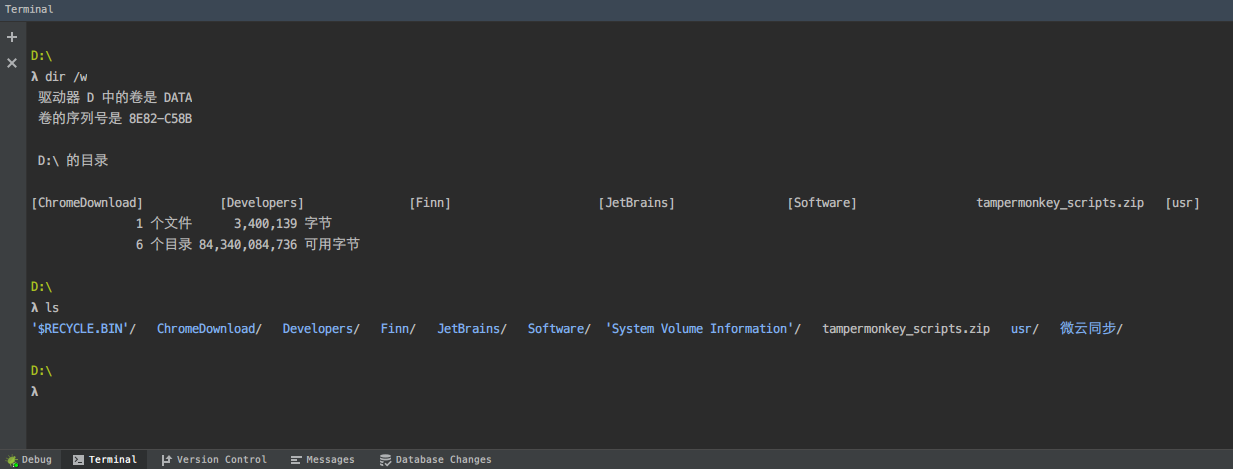Close the current terminal session with X icon
1233x469 pixels.
coord(12,63)
